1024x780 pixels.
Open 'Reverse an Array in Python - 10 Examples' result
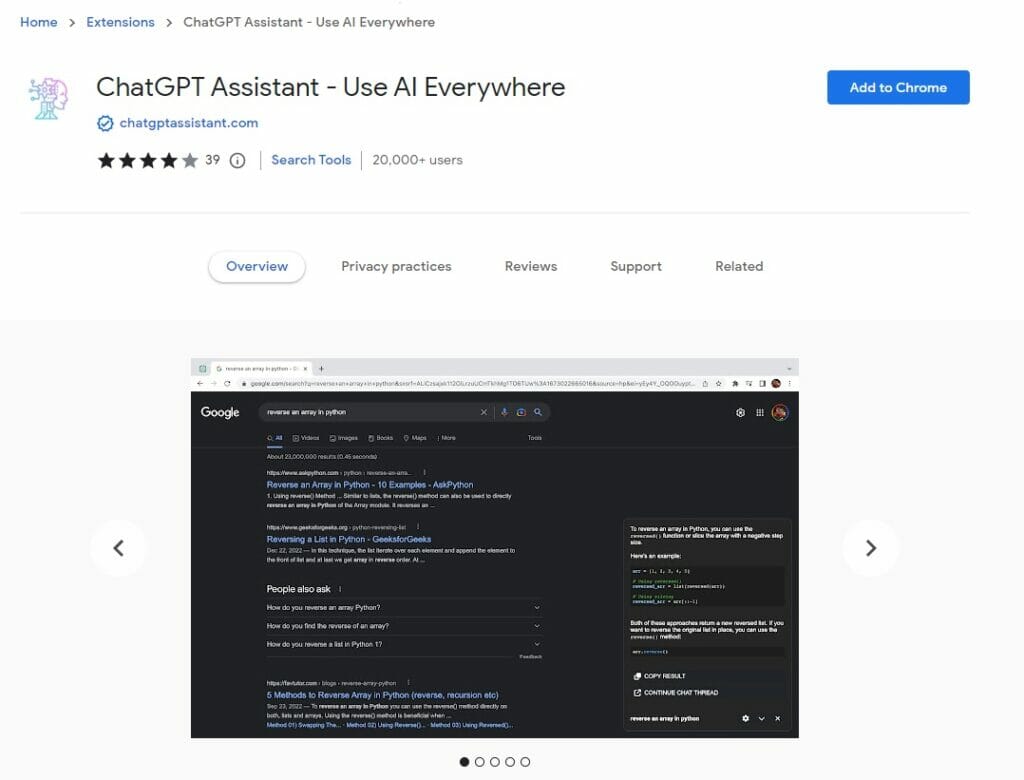[370, 485]
